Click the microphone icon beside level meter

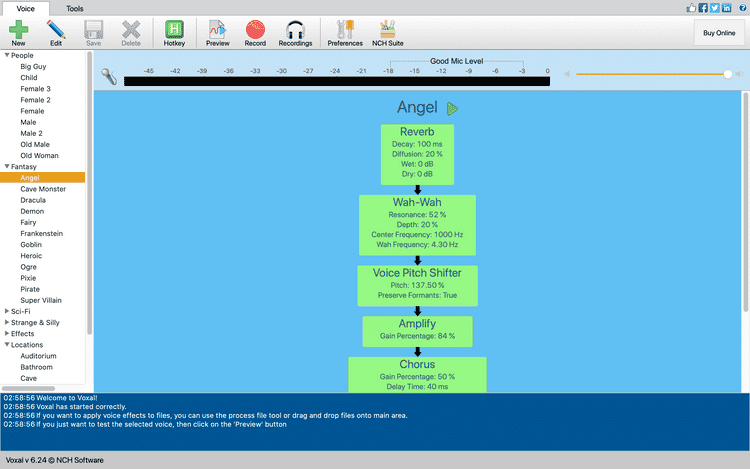click(x=109, y=78)
